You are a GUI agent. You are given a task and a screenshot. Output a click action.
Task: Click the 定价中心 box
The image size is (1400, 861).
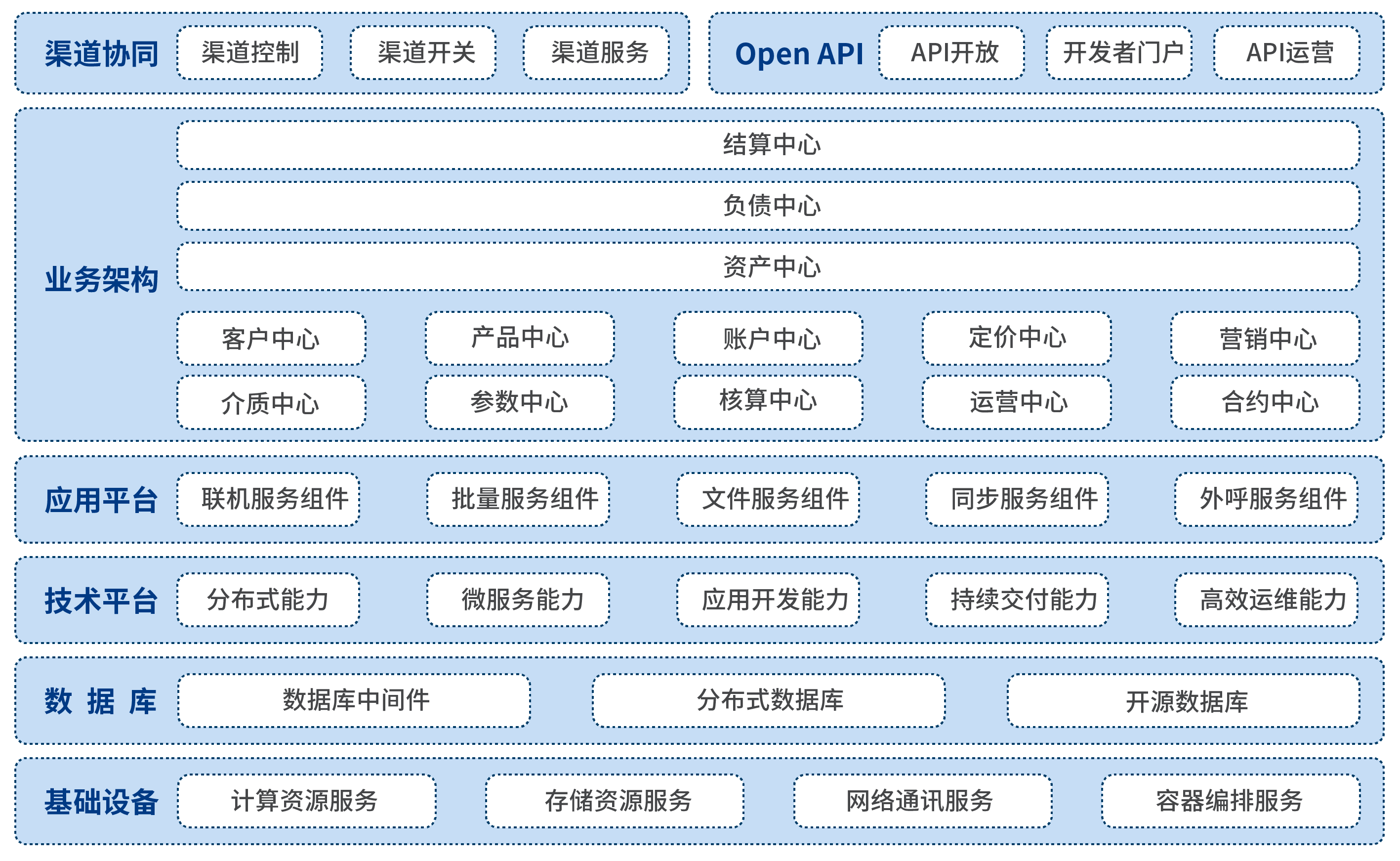[1017, 338]
